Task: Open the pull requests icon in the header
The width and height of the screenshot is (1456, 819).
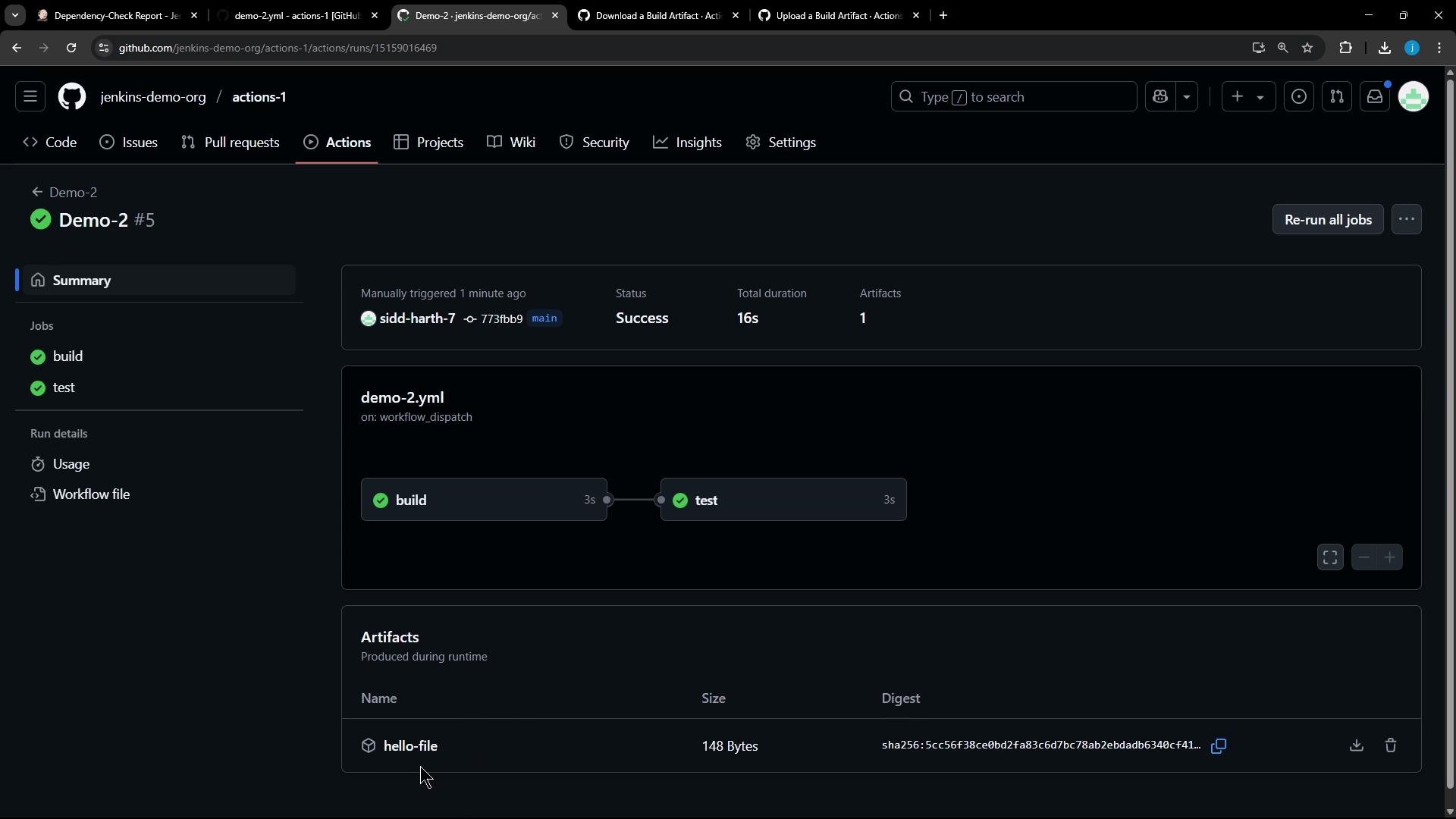Action: (1337, 97)
